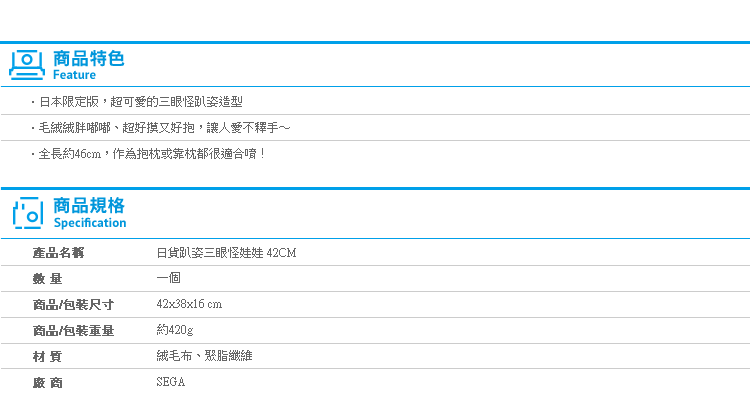Click the quantity value 一個
The width and height of the screenshot is (750, 397).
tap(168, 278)
